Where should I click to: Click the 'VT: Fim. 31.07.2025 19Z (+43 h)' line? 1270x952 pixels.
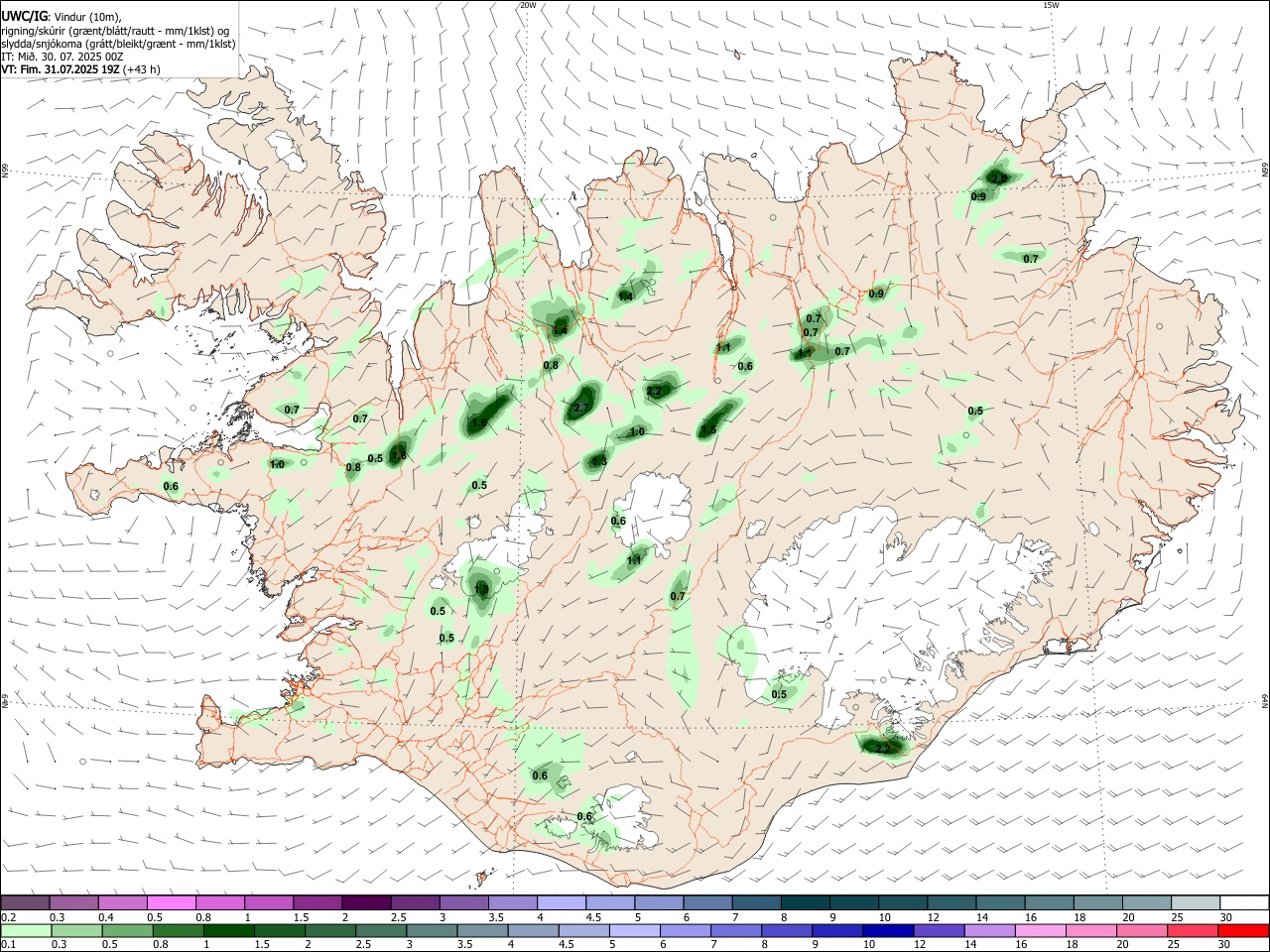coord(80,69)
